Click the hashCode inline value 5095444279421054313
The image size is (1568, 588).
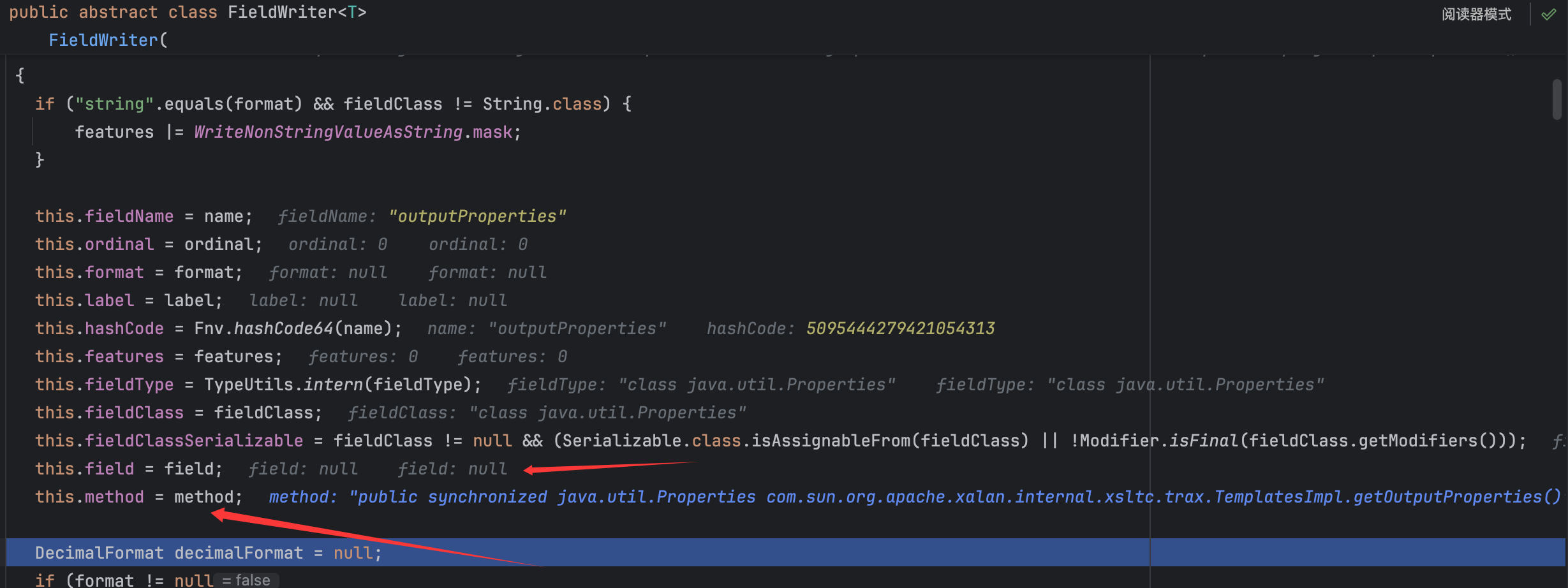tap(900, 328)
